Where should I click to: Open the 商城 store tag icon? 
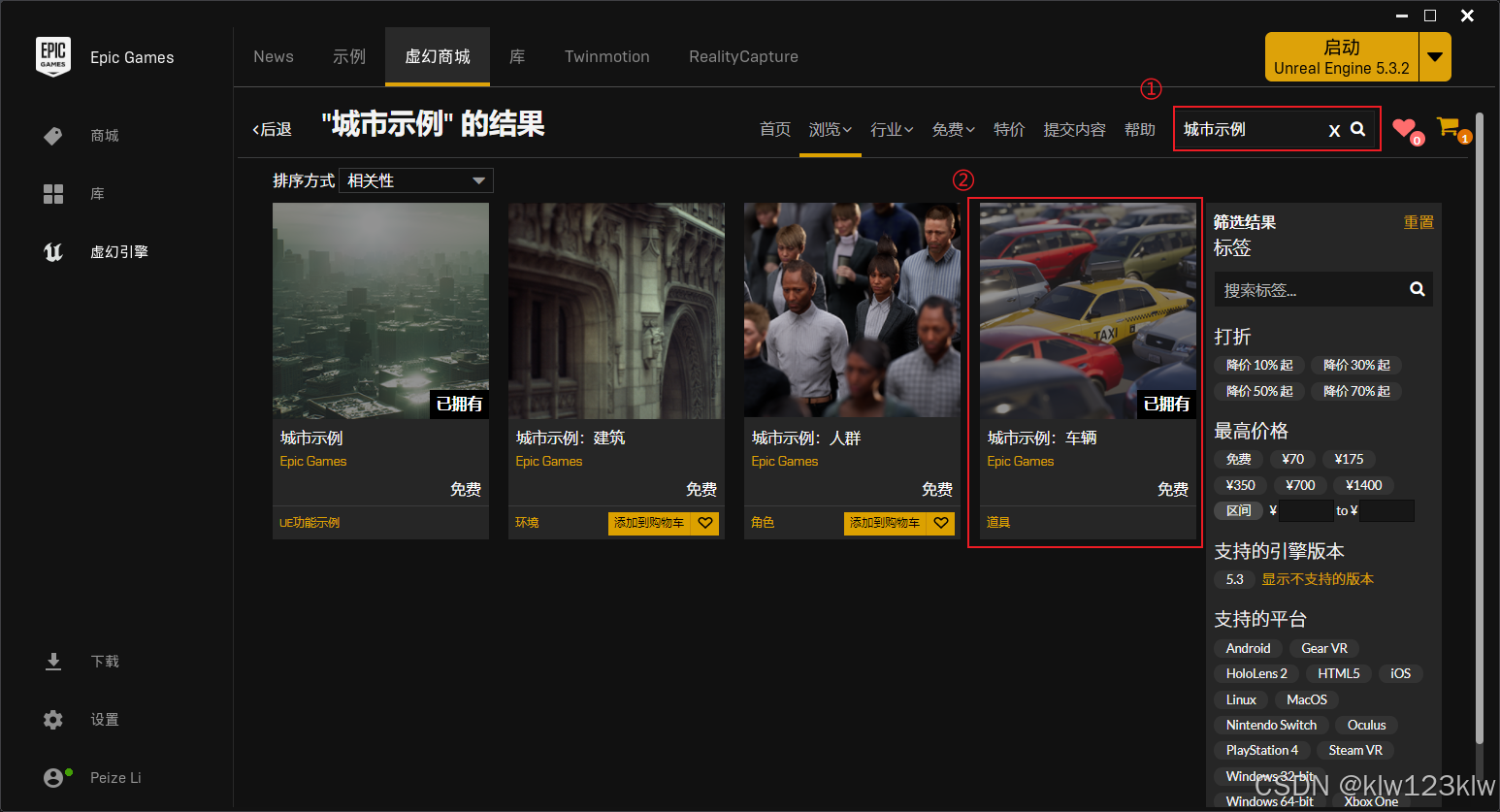53,136
